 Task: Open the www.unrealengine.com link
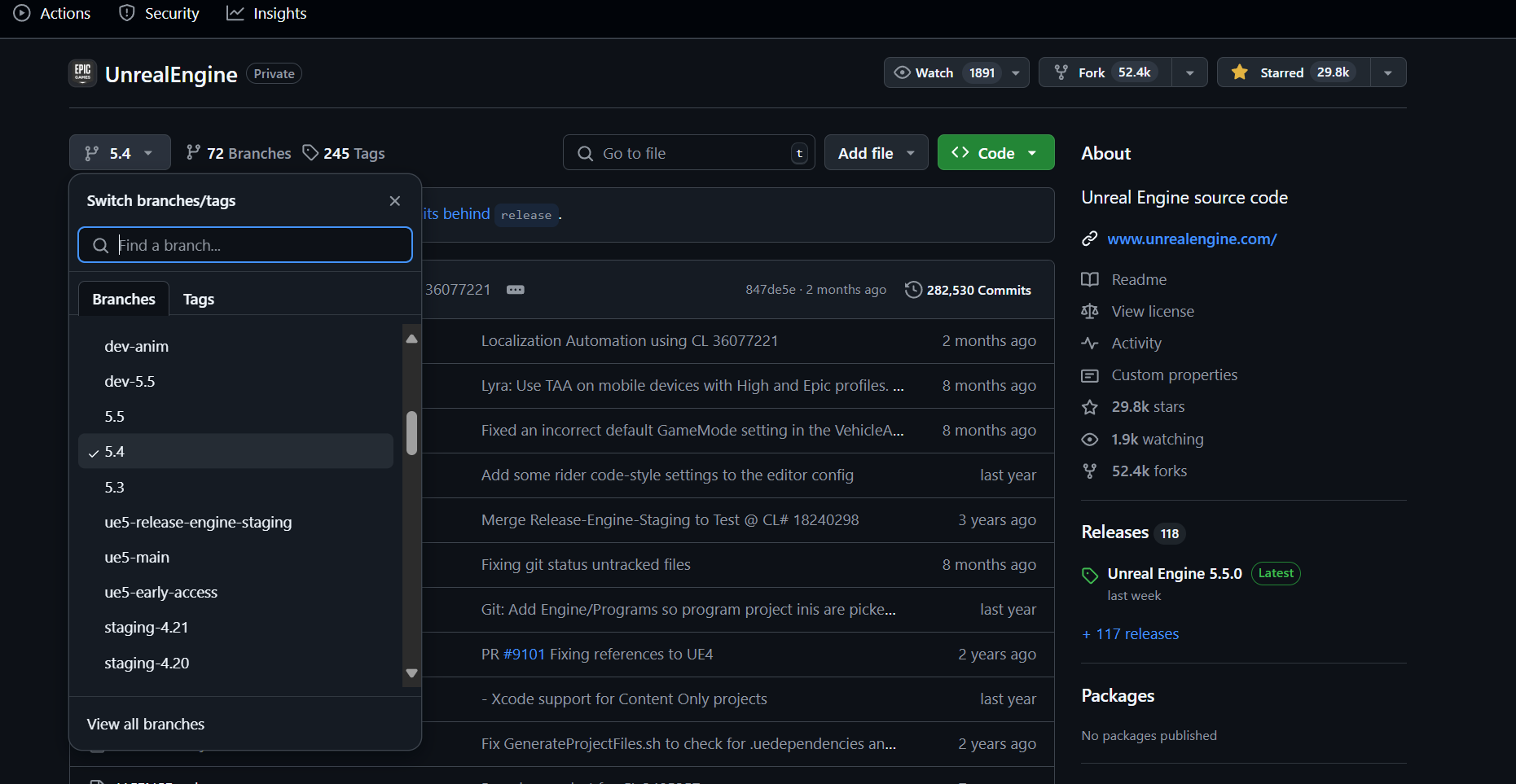click(x=1192, y=239)
